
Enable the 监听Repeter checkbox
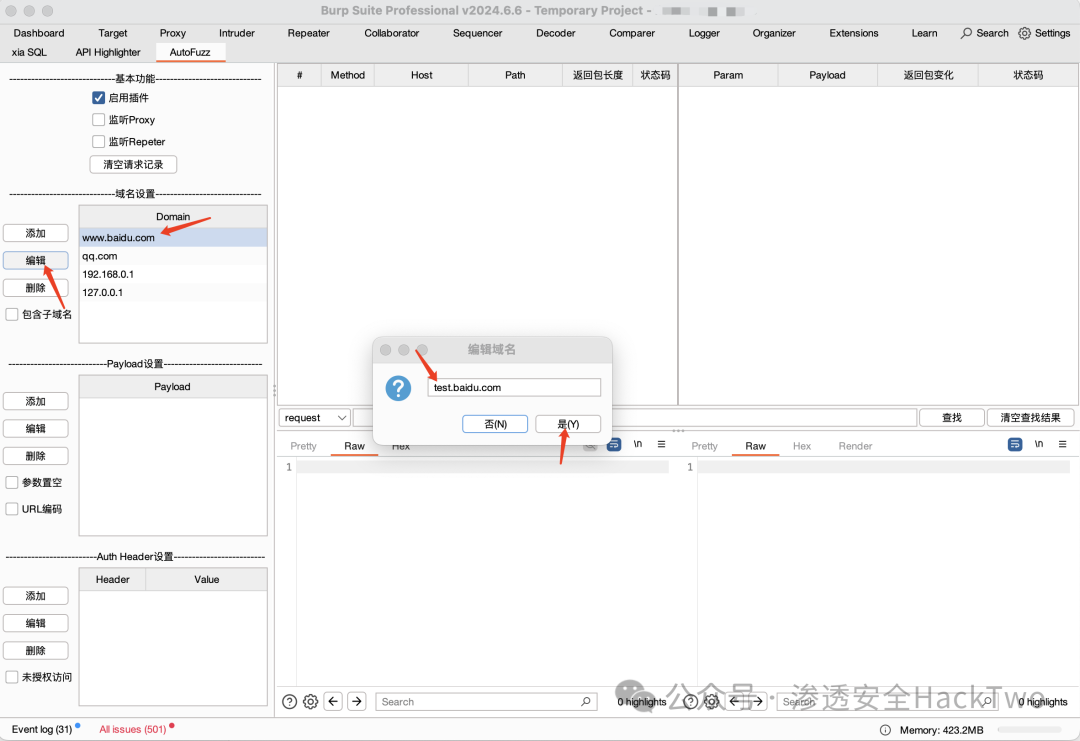point(98,142)
